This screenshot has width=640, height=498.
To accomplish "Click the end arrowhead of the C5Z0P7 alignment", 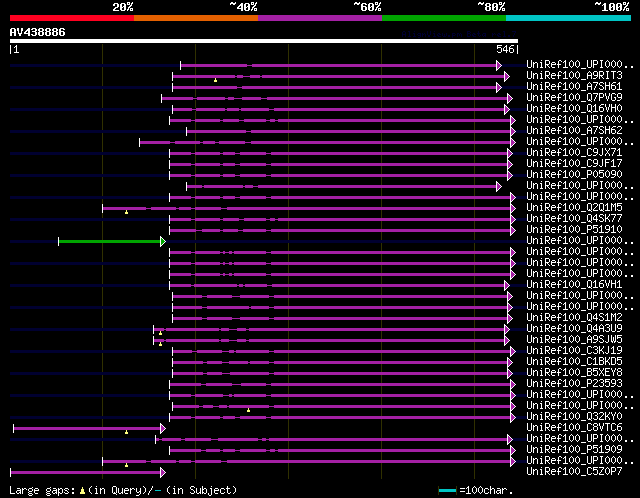I will point(163,473).
